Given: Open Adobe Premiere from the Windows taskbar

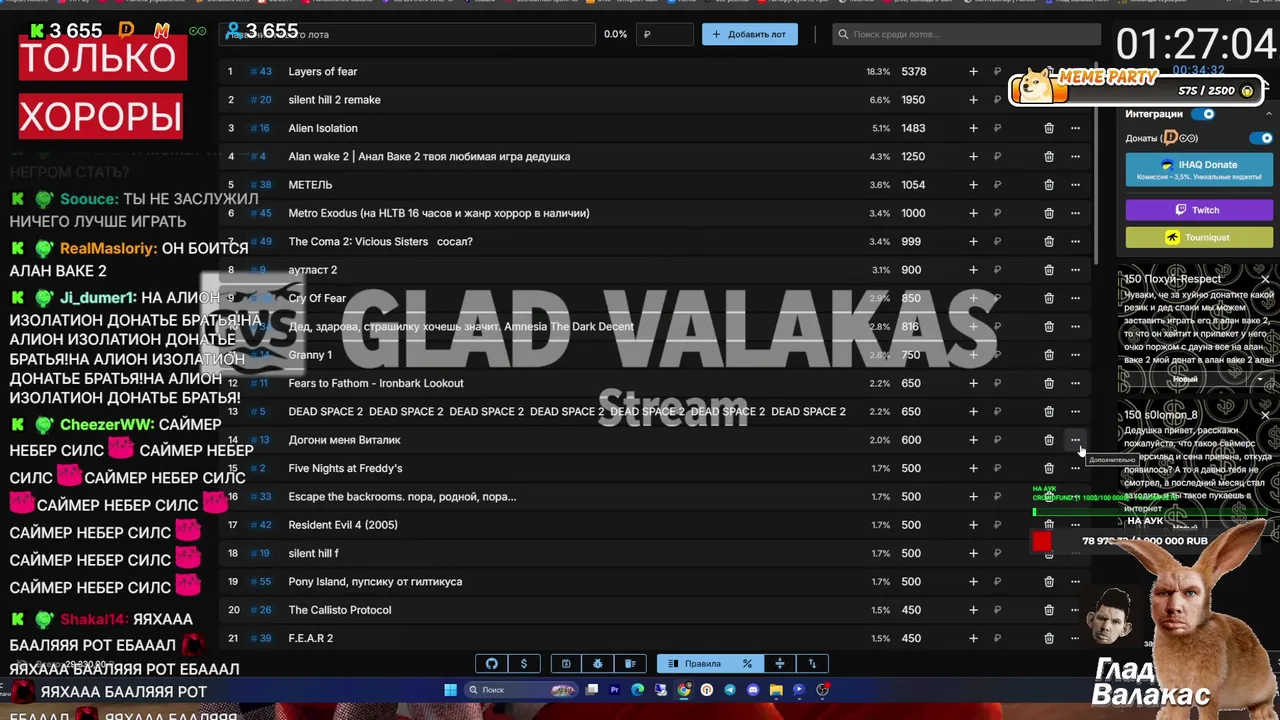Looking at the screenshot, I should [614, 690].
